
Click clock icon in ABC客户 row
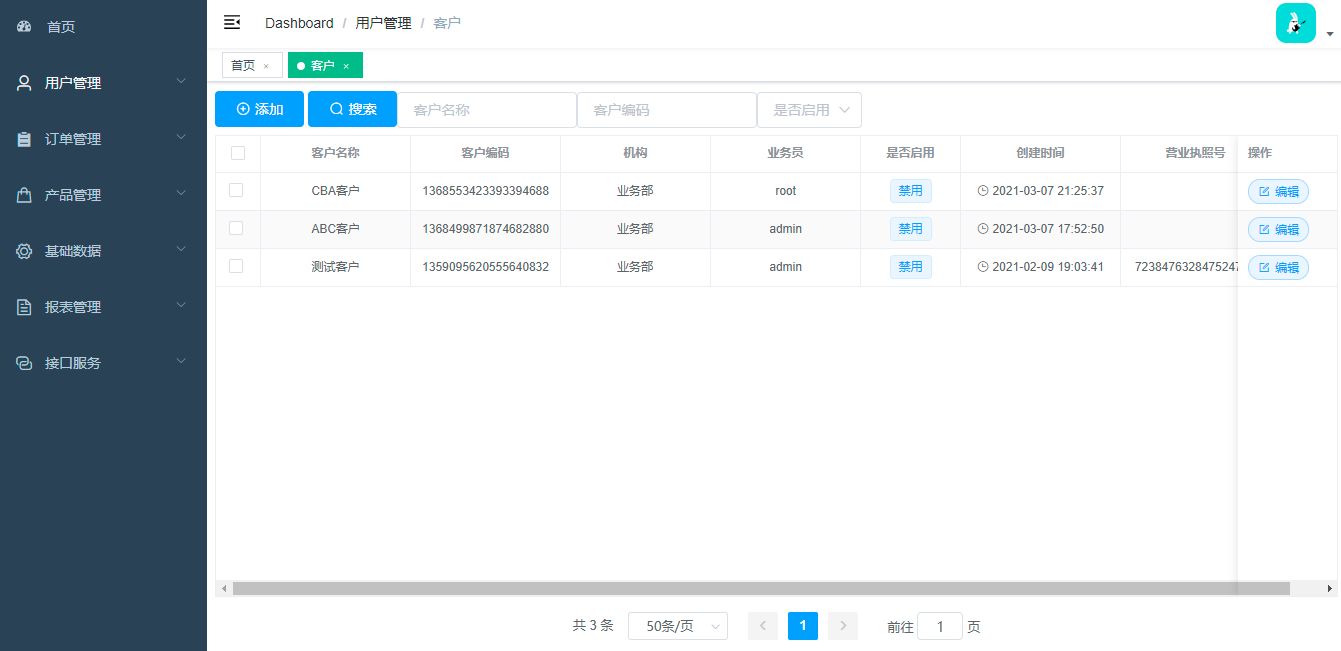tap(983, 229)
